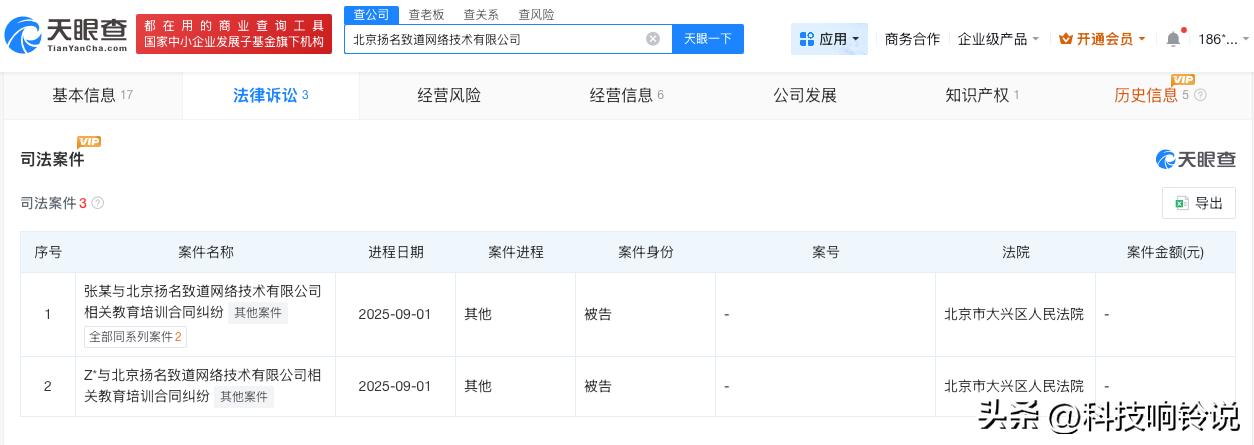Image resolution: width=1254 pixels, height=445 pixels.
Task: Click the 案件金额(元) column header
Action: [x=1165, y=252]
